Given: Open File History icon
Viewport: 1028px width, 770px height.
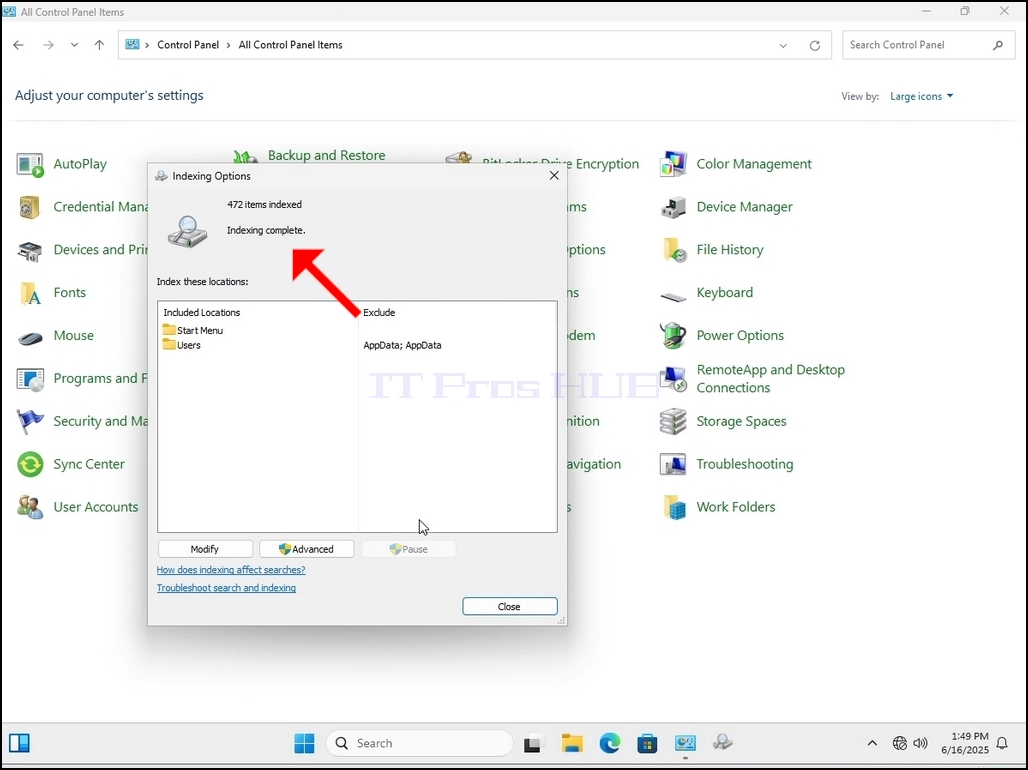Looking at the screenshot, I should click(673, 251).
